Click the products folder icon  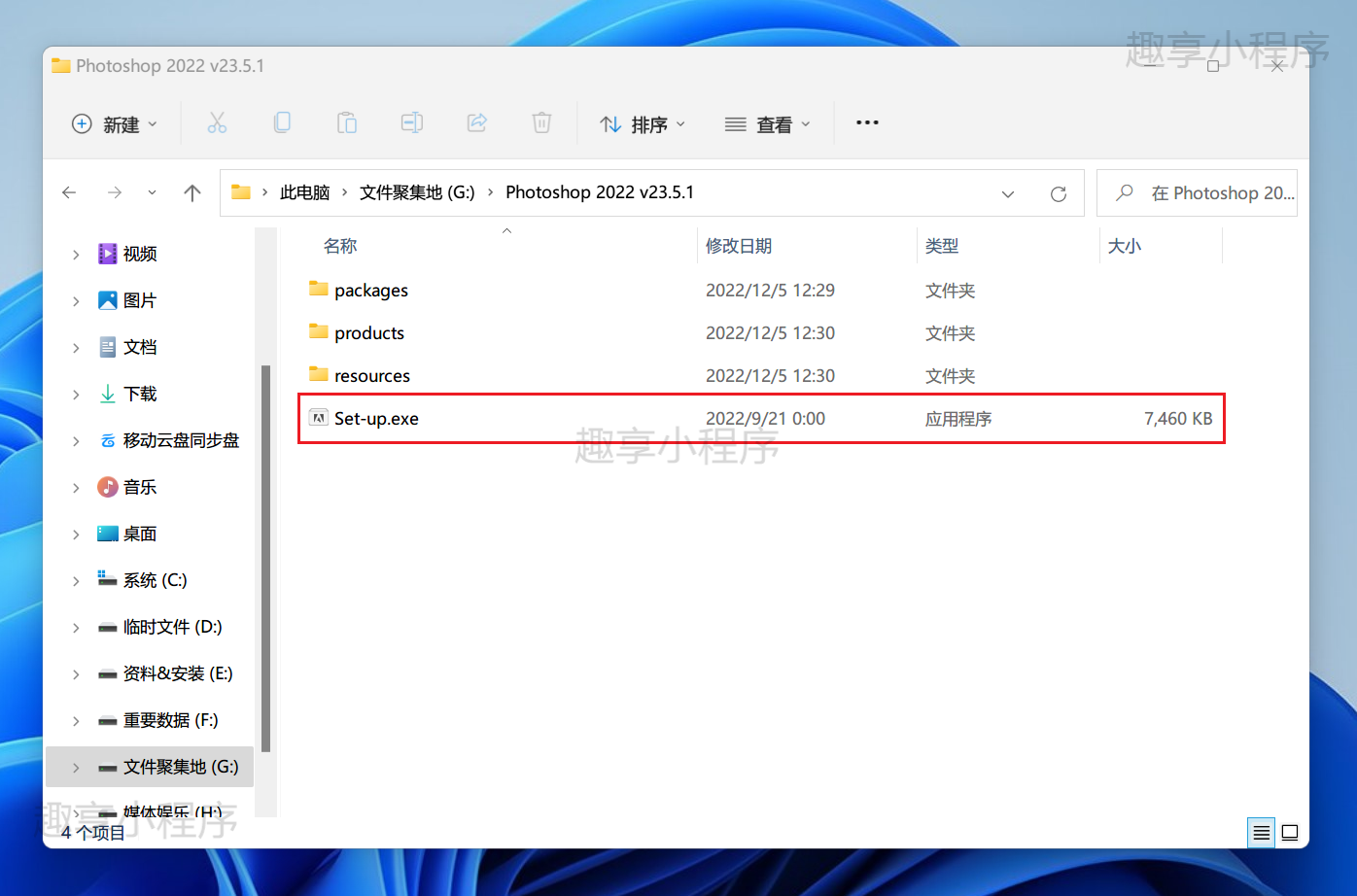[x=318, y=331]
